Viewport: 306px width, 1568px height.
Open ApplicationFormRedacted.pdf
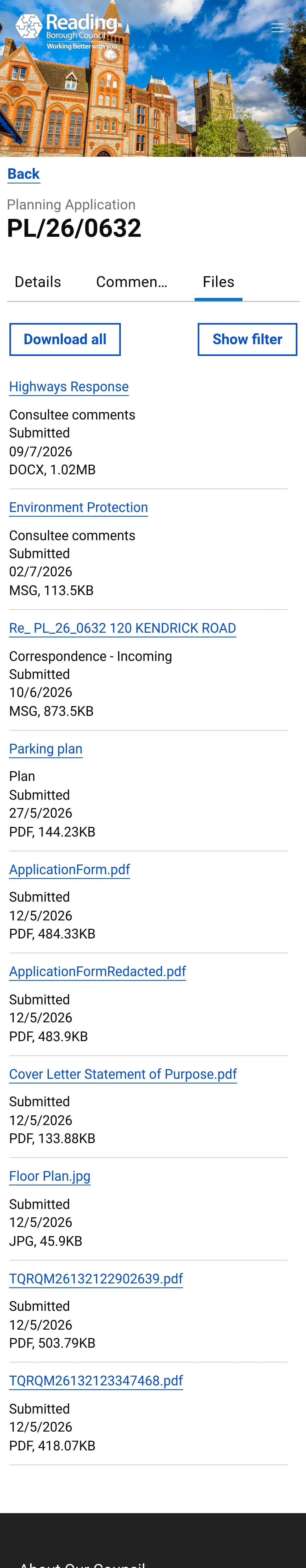[98, 971]
